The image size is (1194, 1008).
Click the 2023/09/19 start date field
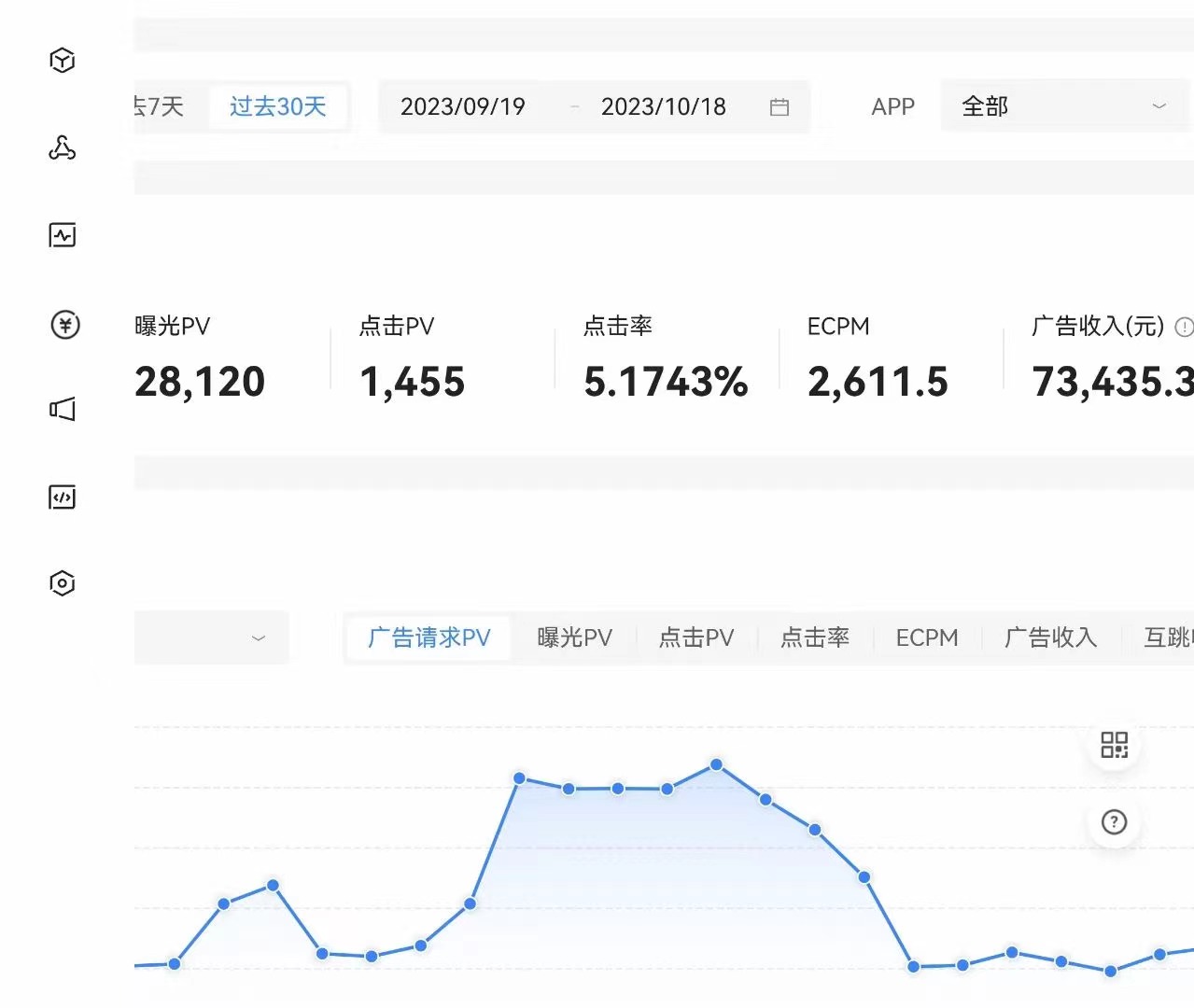click(463, 107)
